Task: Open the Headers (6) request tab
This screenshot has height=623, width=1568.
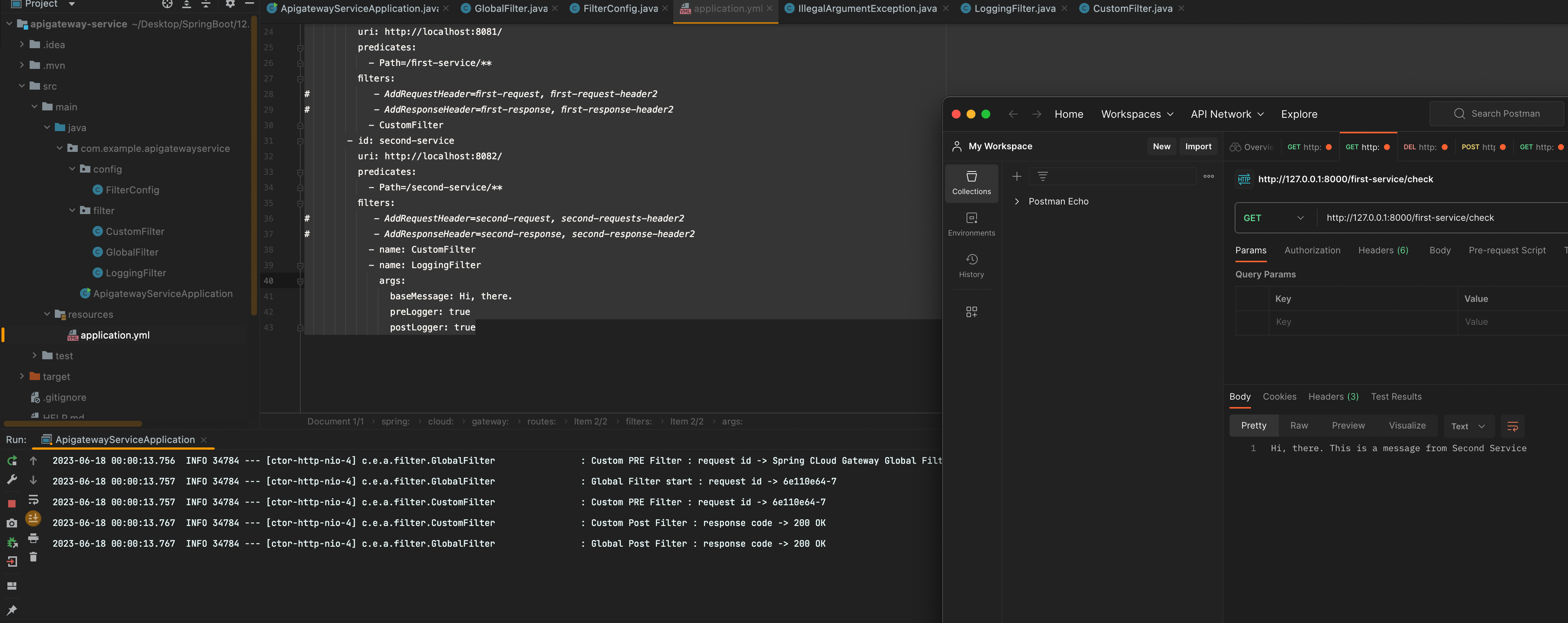Action: tap(1383, 250)
